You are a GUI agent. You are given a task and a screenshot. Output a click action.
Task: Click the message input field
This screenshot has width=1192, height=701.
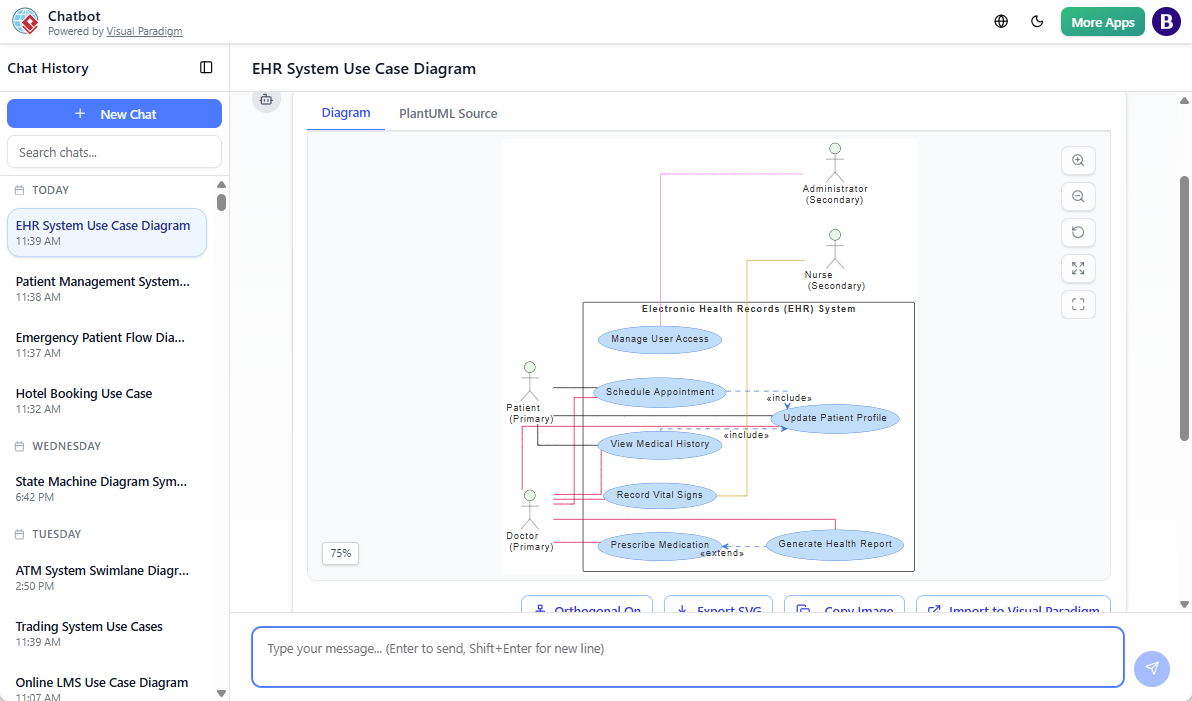point(689,656)
